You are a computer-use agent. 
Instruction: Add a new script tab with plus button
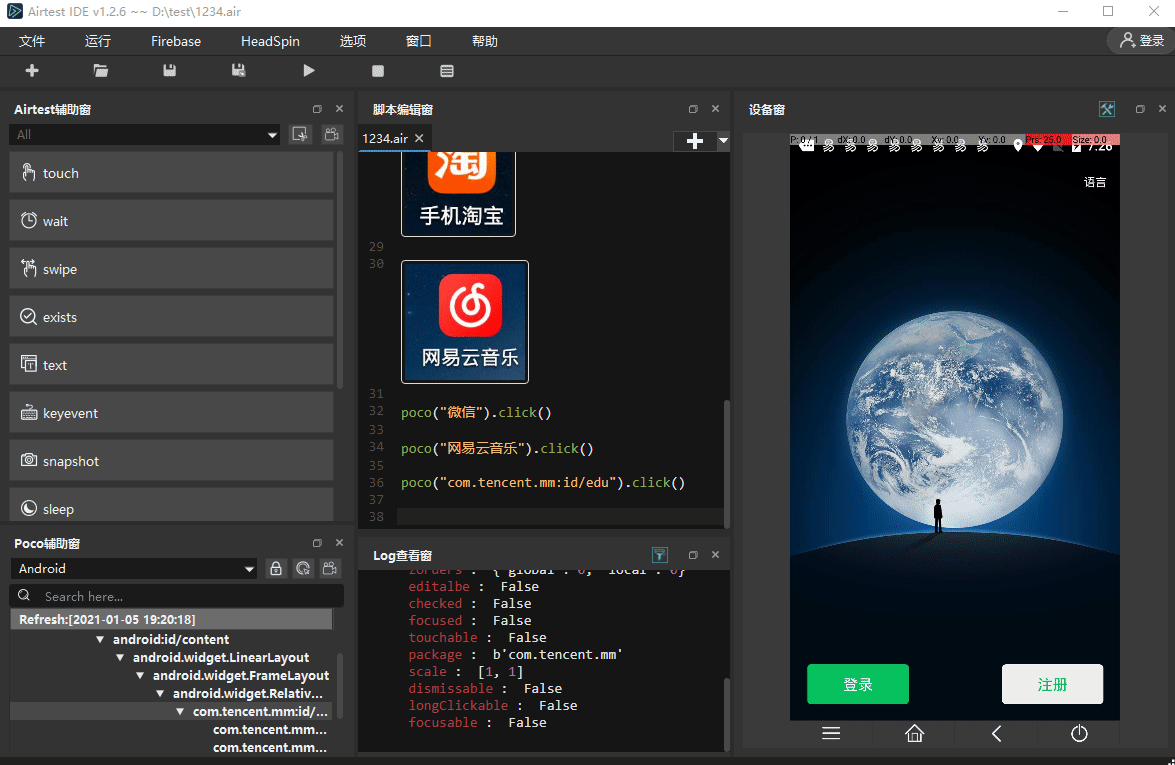[695, 141]
